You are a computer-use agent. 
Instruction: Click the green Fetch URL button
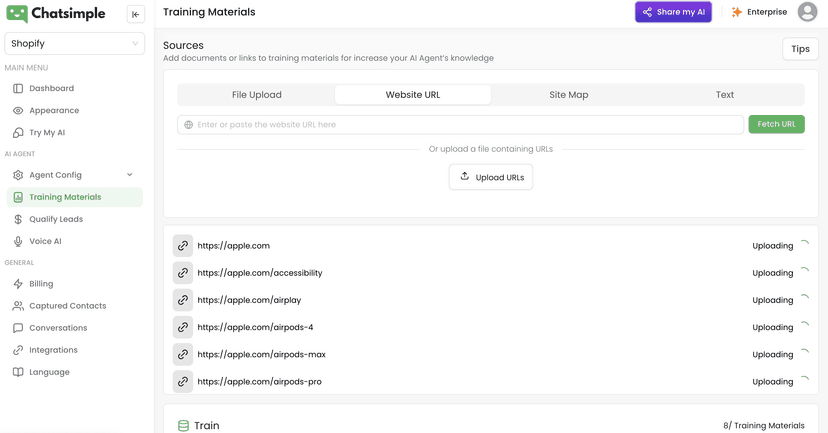pos(776,124)
